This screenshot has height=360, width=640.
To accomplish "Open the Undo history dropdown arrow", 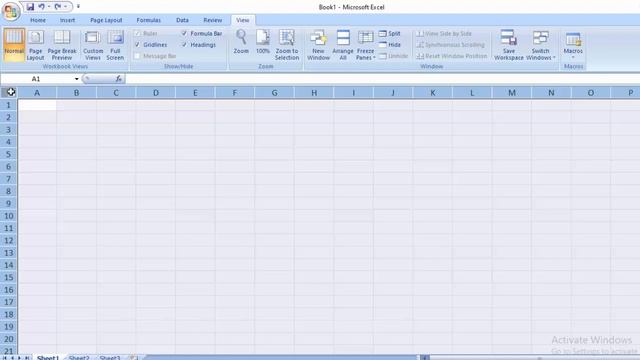I will pos(49,7).
